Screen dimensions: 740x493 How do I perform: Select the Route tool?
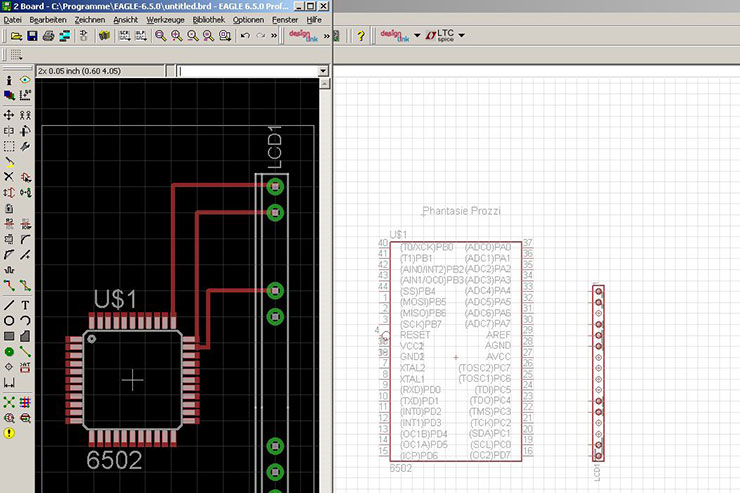[x=9, y=285]
